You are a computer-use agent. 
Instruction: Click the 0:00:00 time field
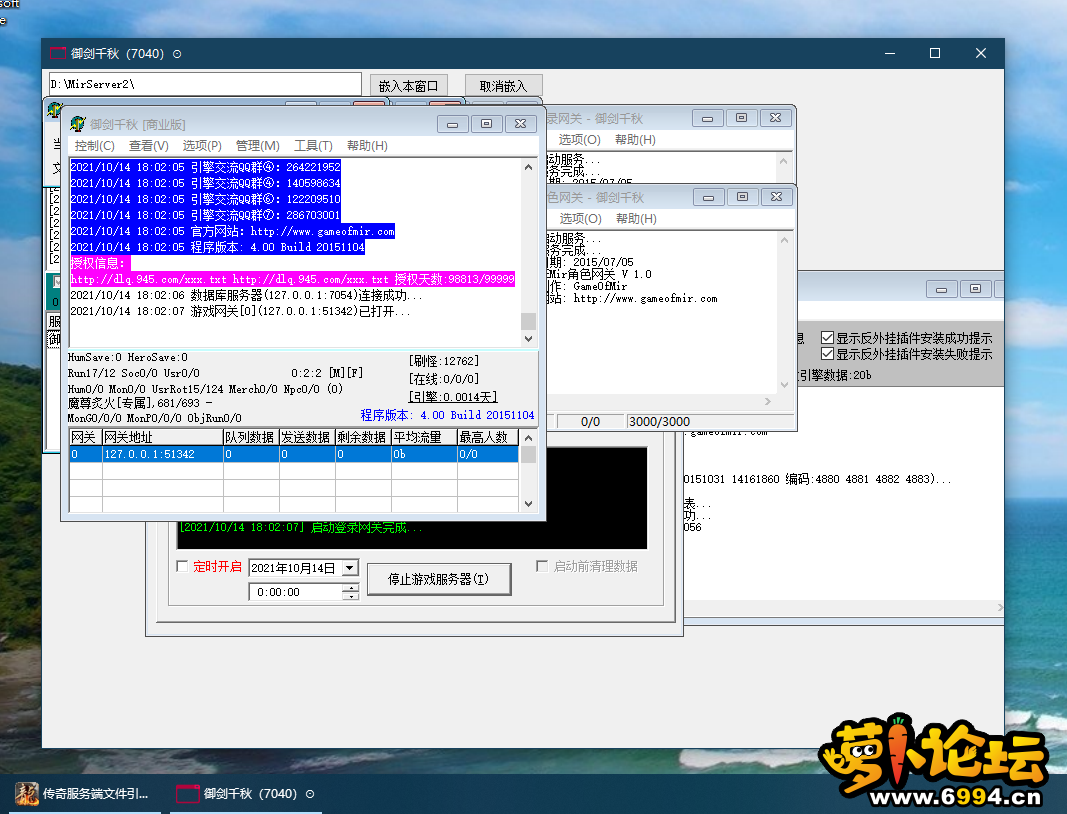coord(296,592)
